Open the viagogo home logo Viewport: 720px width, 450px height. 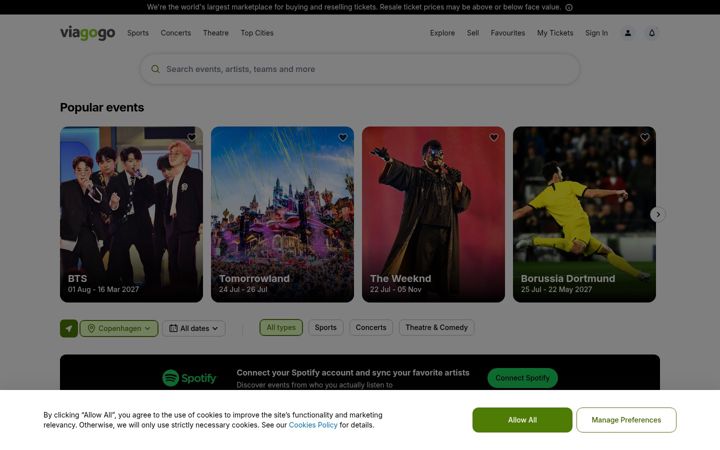click(x=87, y=33)
